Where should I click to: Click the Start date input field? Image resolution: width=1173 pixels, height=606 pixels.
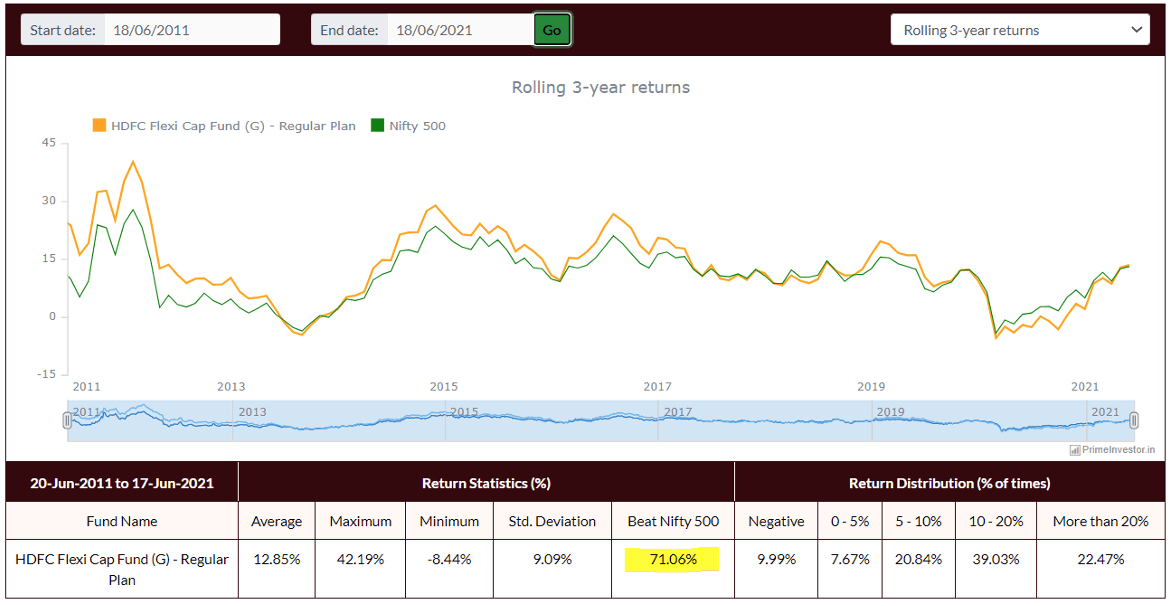[x=192, y=31]
